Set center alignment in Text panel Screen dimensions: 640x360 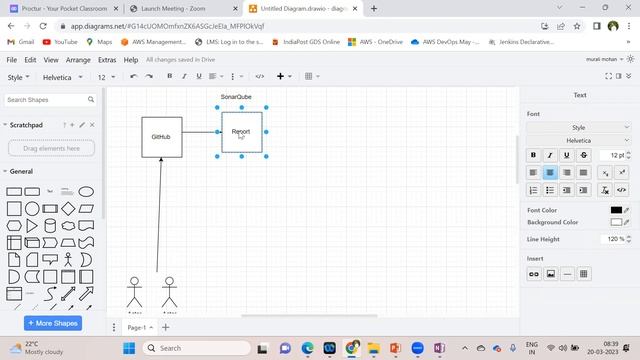tap(550, 173)
